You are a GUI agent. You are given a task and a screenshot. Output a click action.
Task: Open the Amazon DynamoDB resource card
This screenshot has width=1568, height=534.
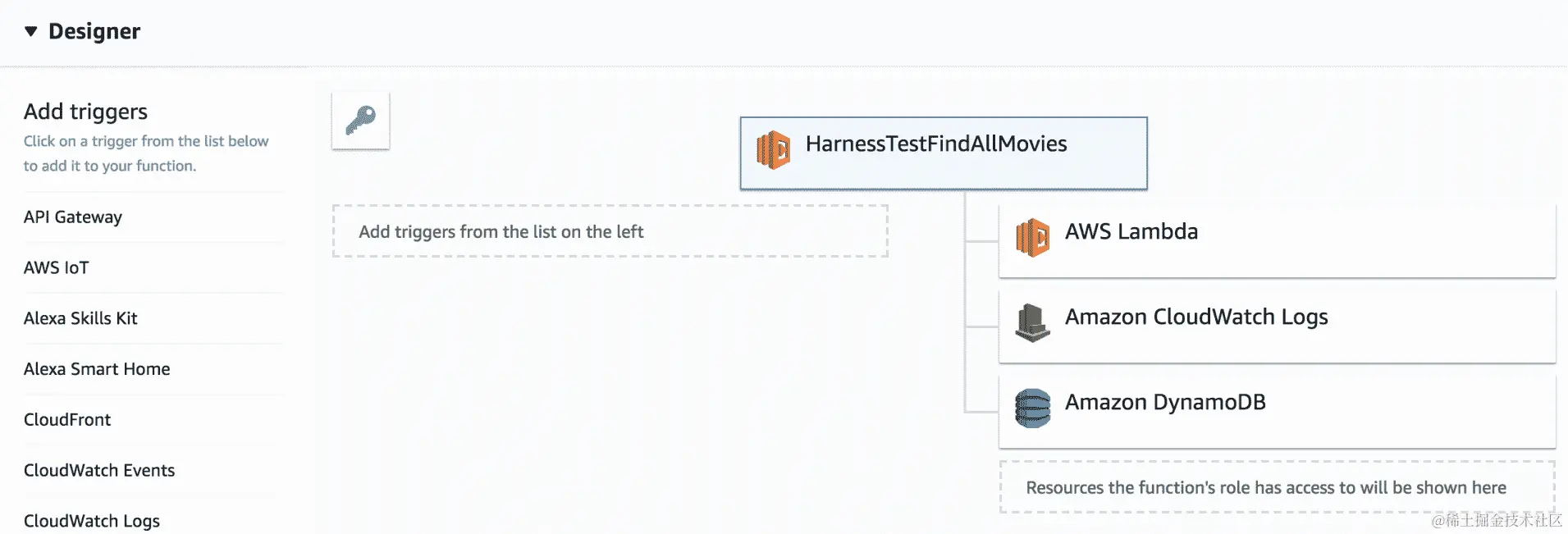(1276, 411)
